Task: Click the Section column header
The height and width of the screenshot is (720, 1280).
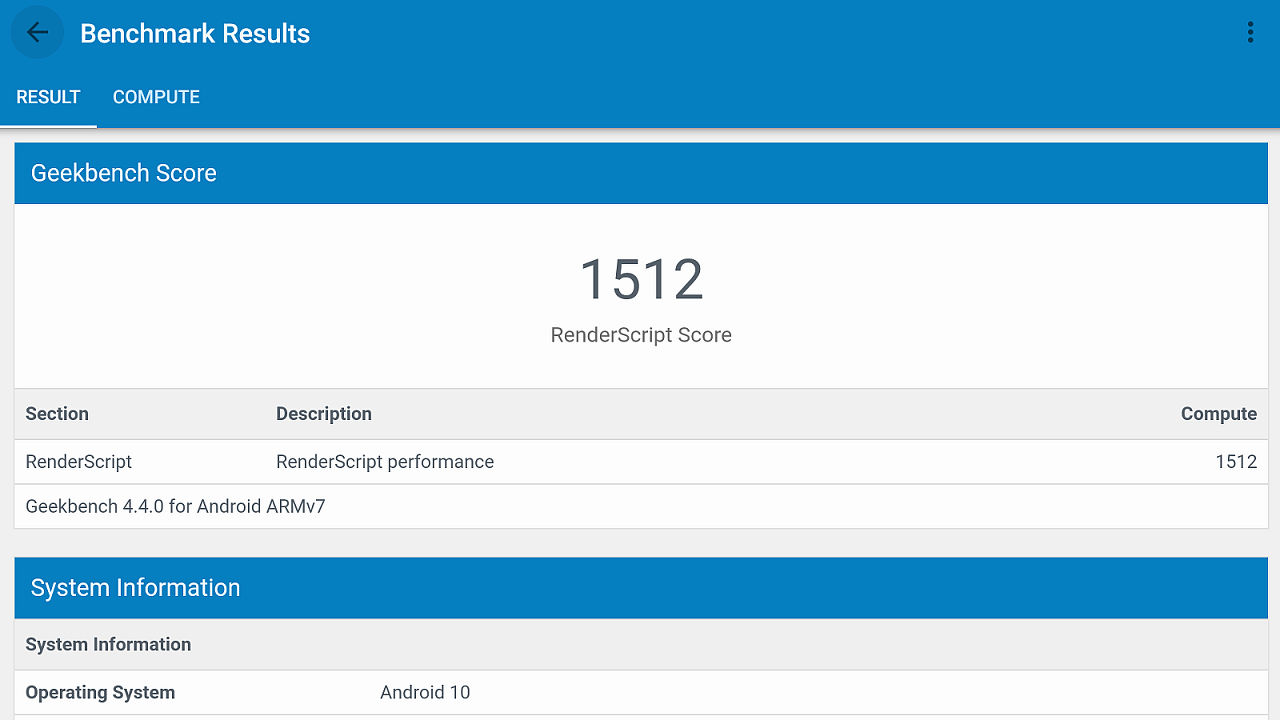Action: click(x=57, y=414)
